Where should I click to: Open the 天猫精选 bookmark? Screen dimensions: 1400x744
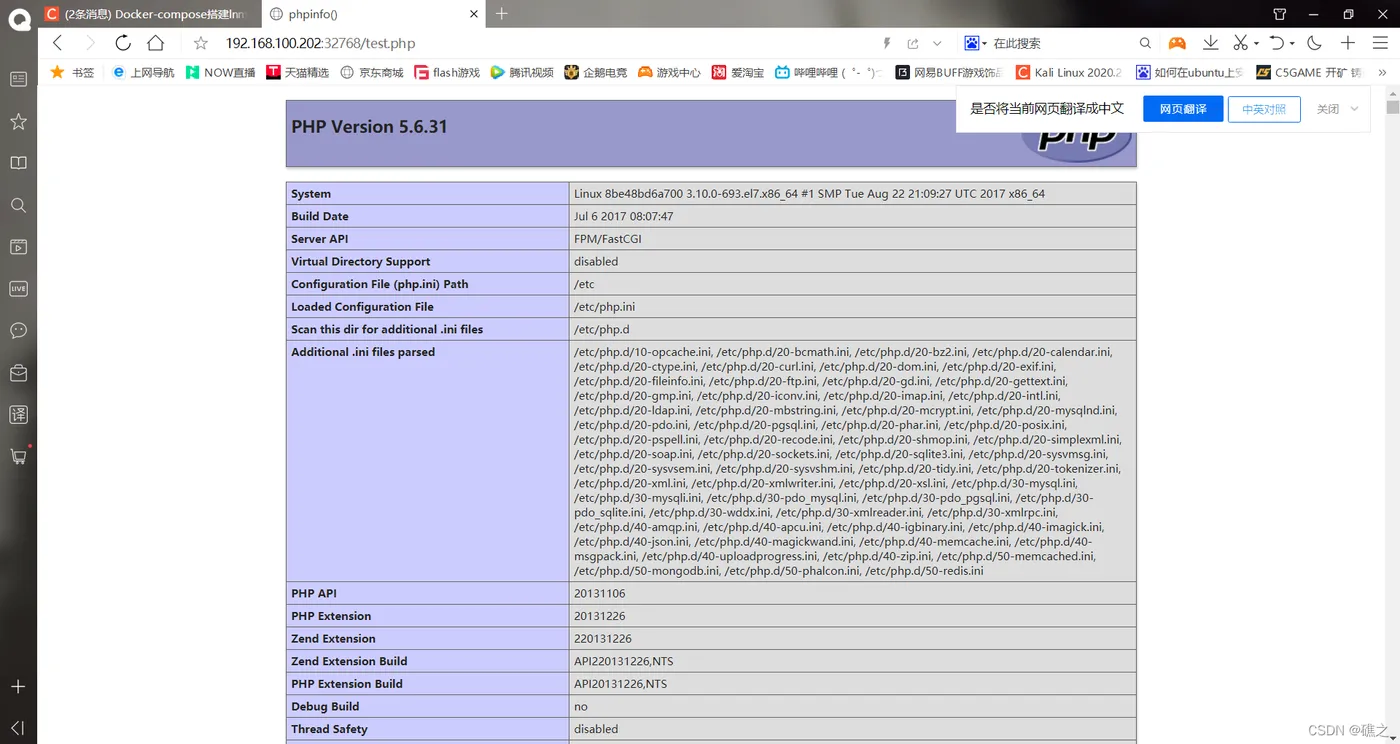(x=297, y=72)
